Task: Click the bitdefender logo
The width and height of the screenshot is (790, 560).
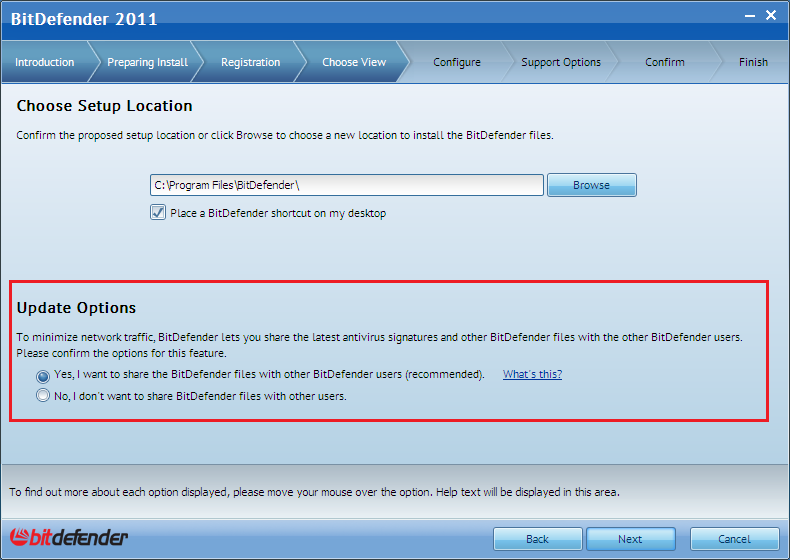Action: pos(69,537)
